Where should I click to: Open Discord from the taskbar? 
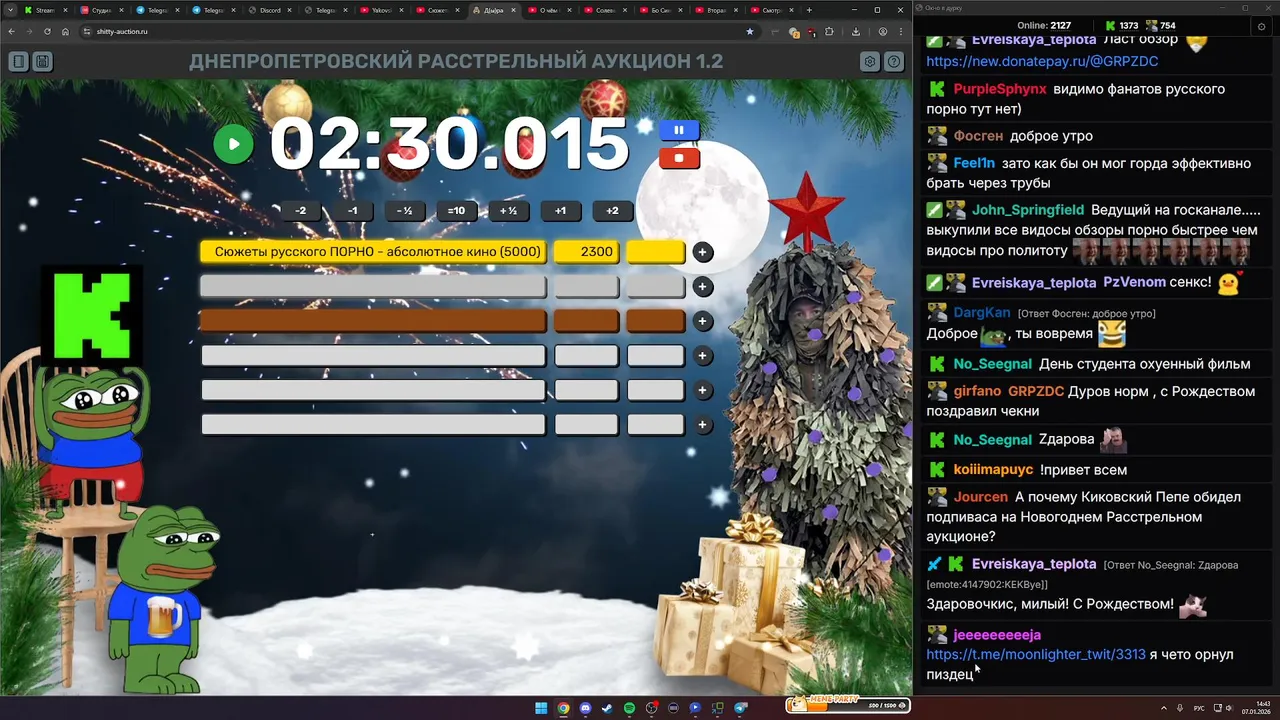(585, 707)
